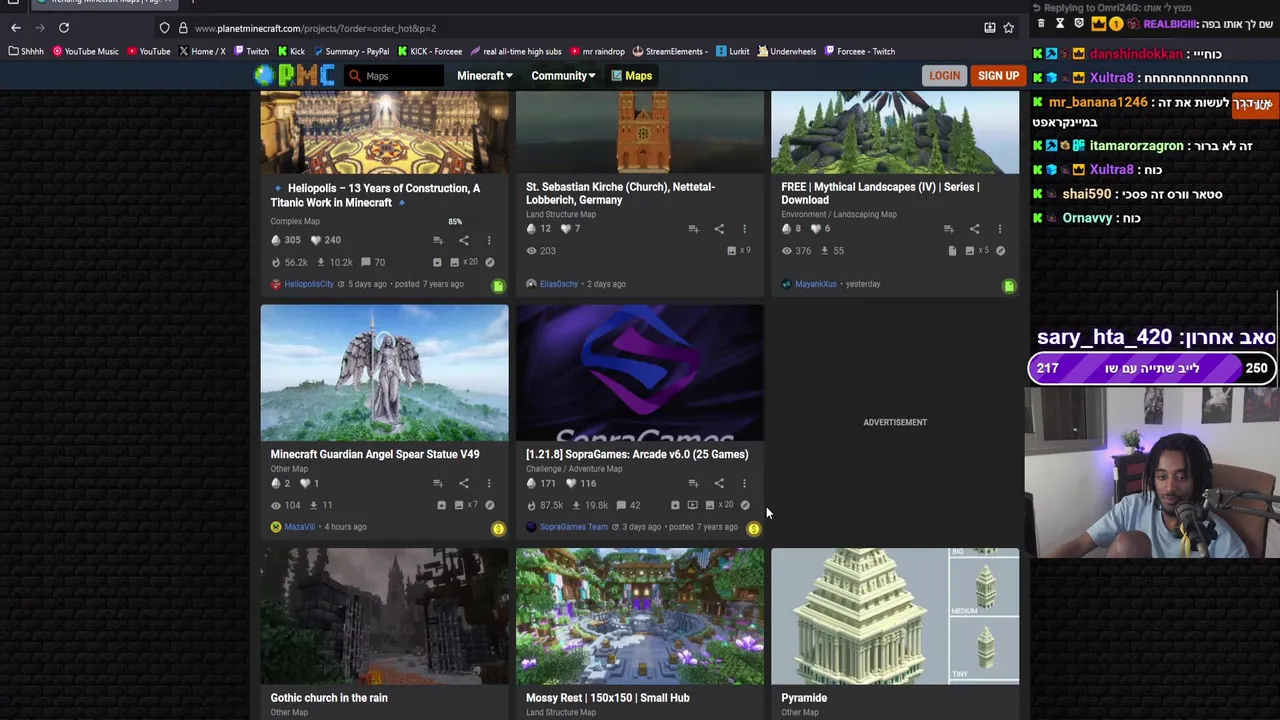Click the yellow coin badge on Guardian Angel card
This screenshot has width=1280, height=720.
click(x=498, y=529)
